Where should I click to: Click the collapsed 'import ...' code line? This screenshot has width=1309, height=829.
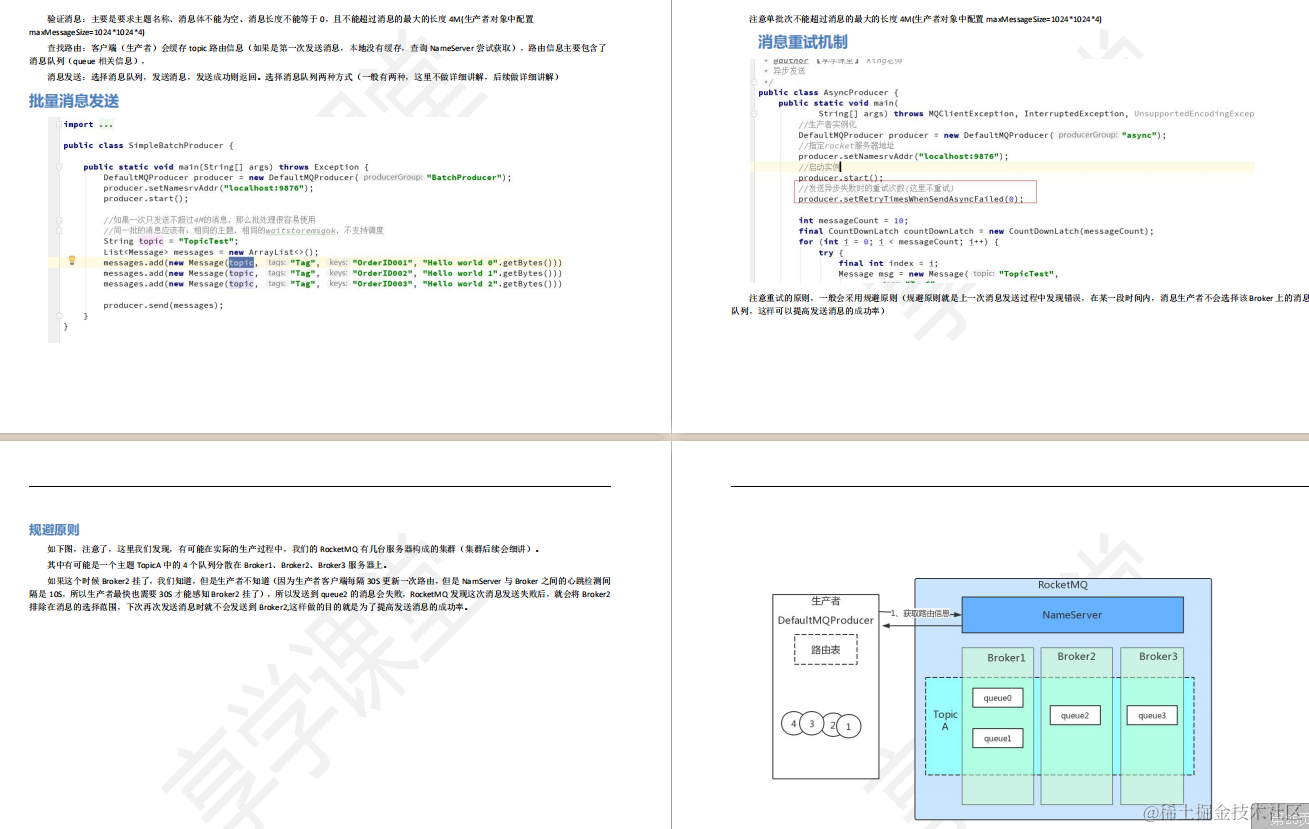(88, 125)
